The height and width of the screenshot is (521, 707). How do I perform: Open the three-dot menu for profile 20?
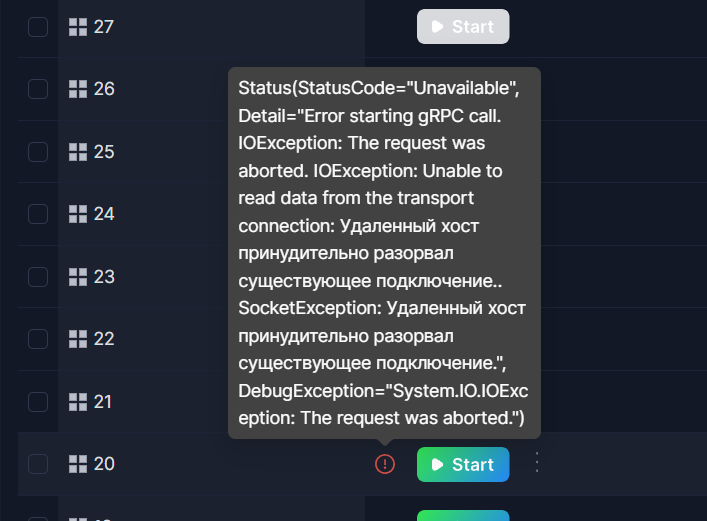pyautogui.click(x=537, y=463)
